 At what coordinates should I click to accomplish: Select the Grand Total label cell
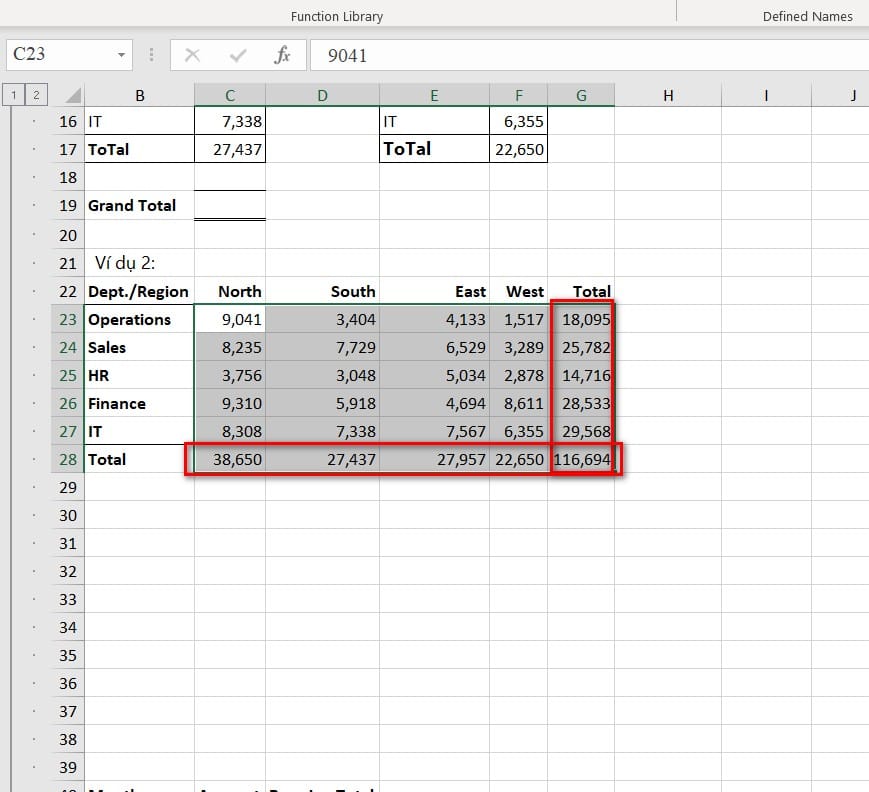pyautogui.click(x=139, y=205)
